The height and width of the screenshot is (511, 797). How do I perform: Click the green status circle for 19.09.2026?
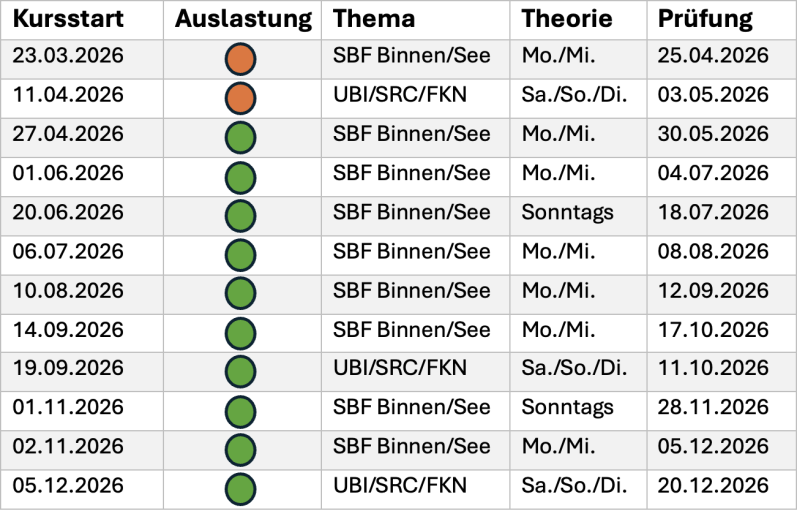coord(241,372)
